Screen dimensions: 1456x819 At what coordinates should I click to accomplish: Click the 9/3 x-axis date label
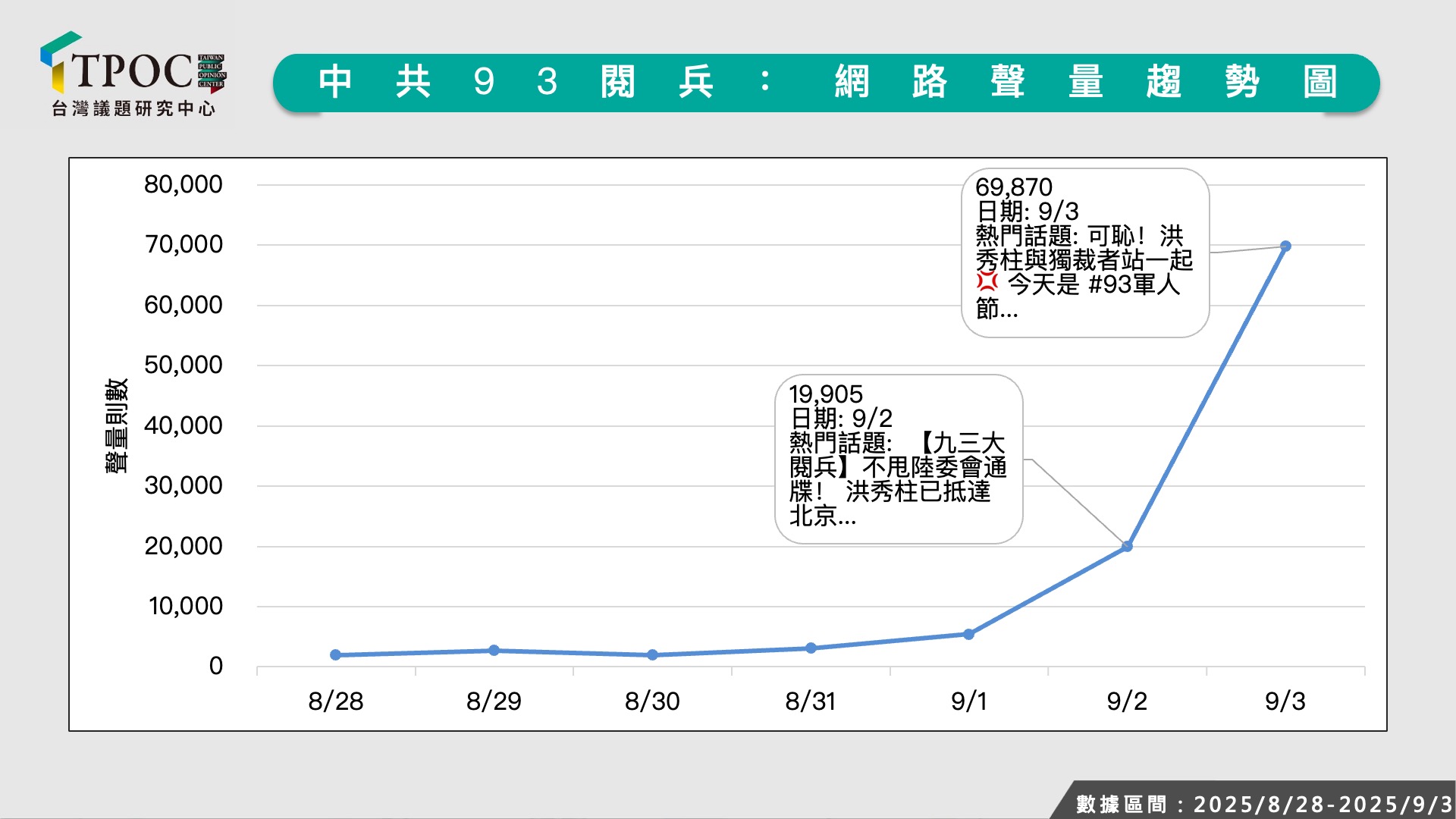1285,701
